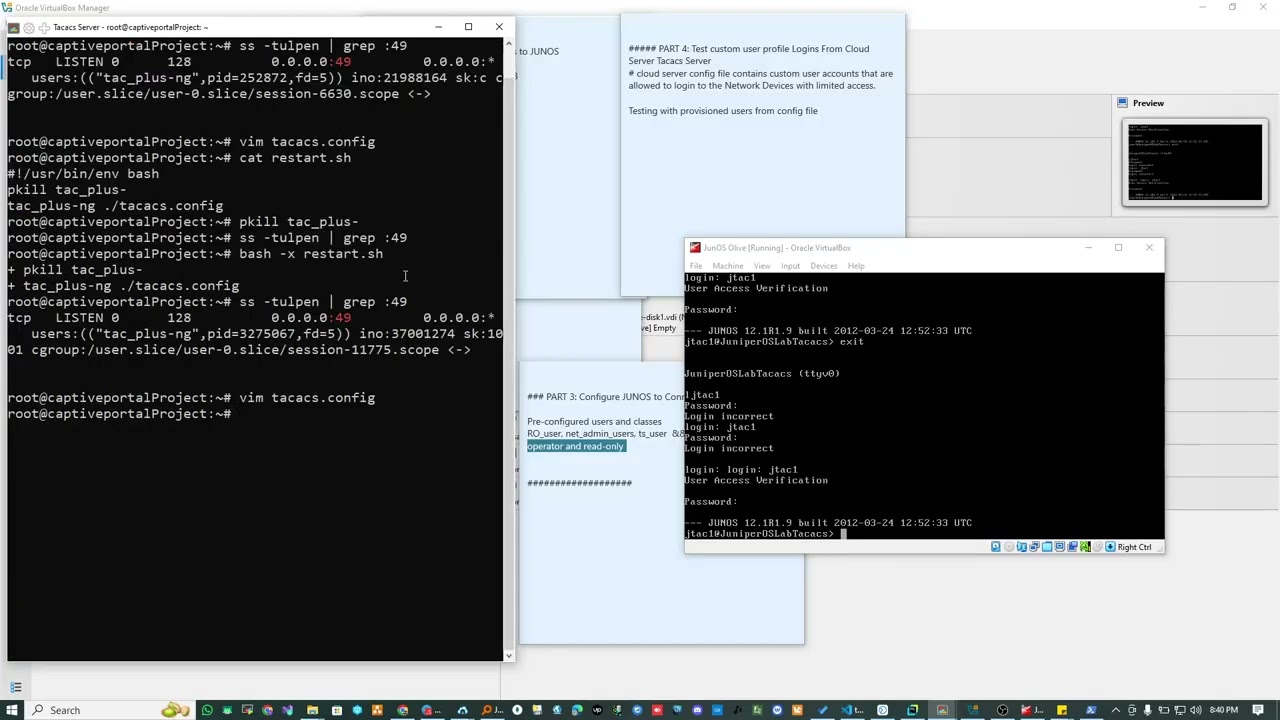The height and width of the screenshot is (720, 1280).
Task: Click the Tacacs Server terminal scrollbar down arrow
Action: point(509,655)
